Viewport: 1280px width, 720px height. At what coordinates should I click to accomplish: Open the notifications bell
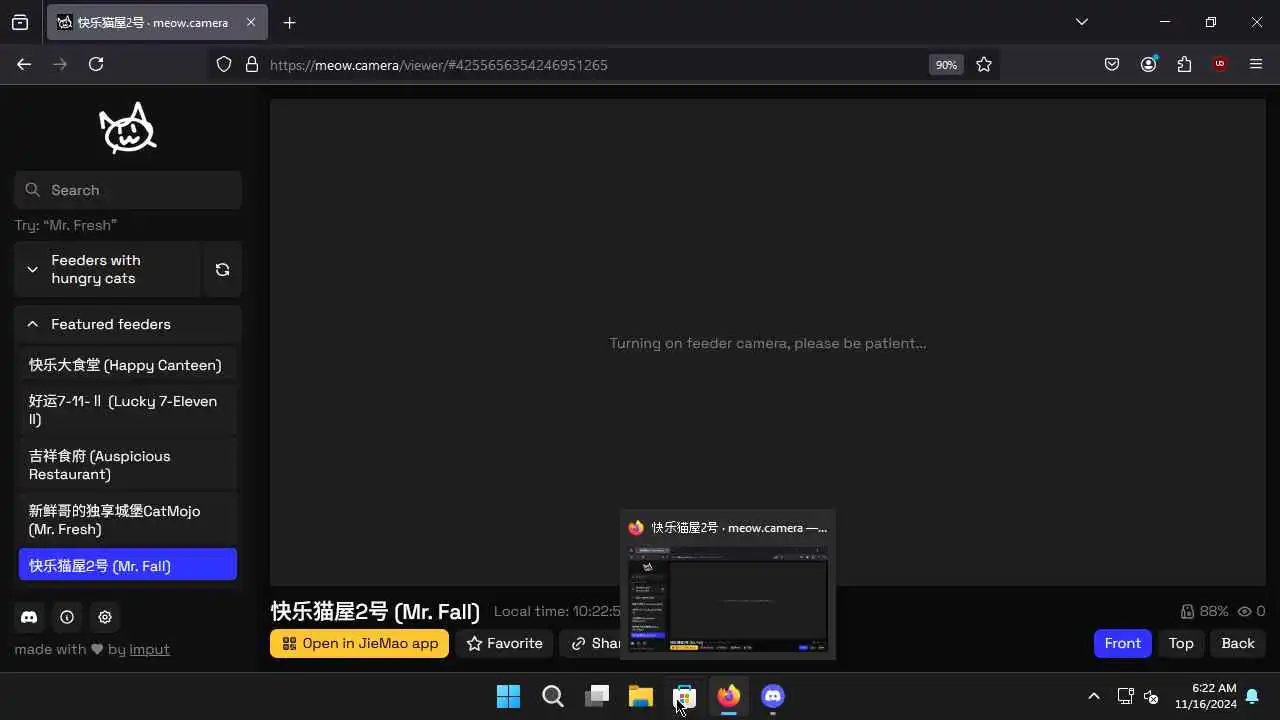pyautogui.click(x=1252, y=696)
